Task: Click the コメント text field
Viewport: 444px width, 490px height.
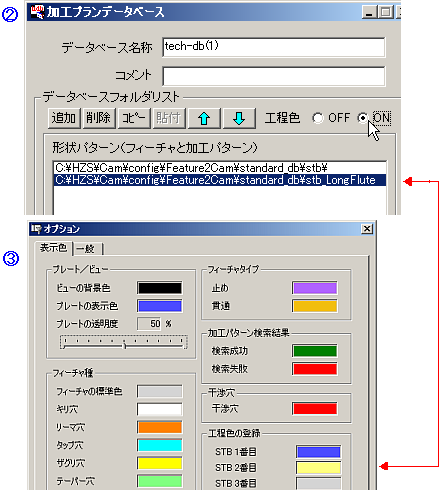Action: tap(274, 76)
